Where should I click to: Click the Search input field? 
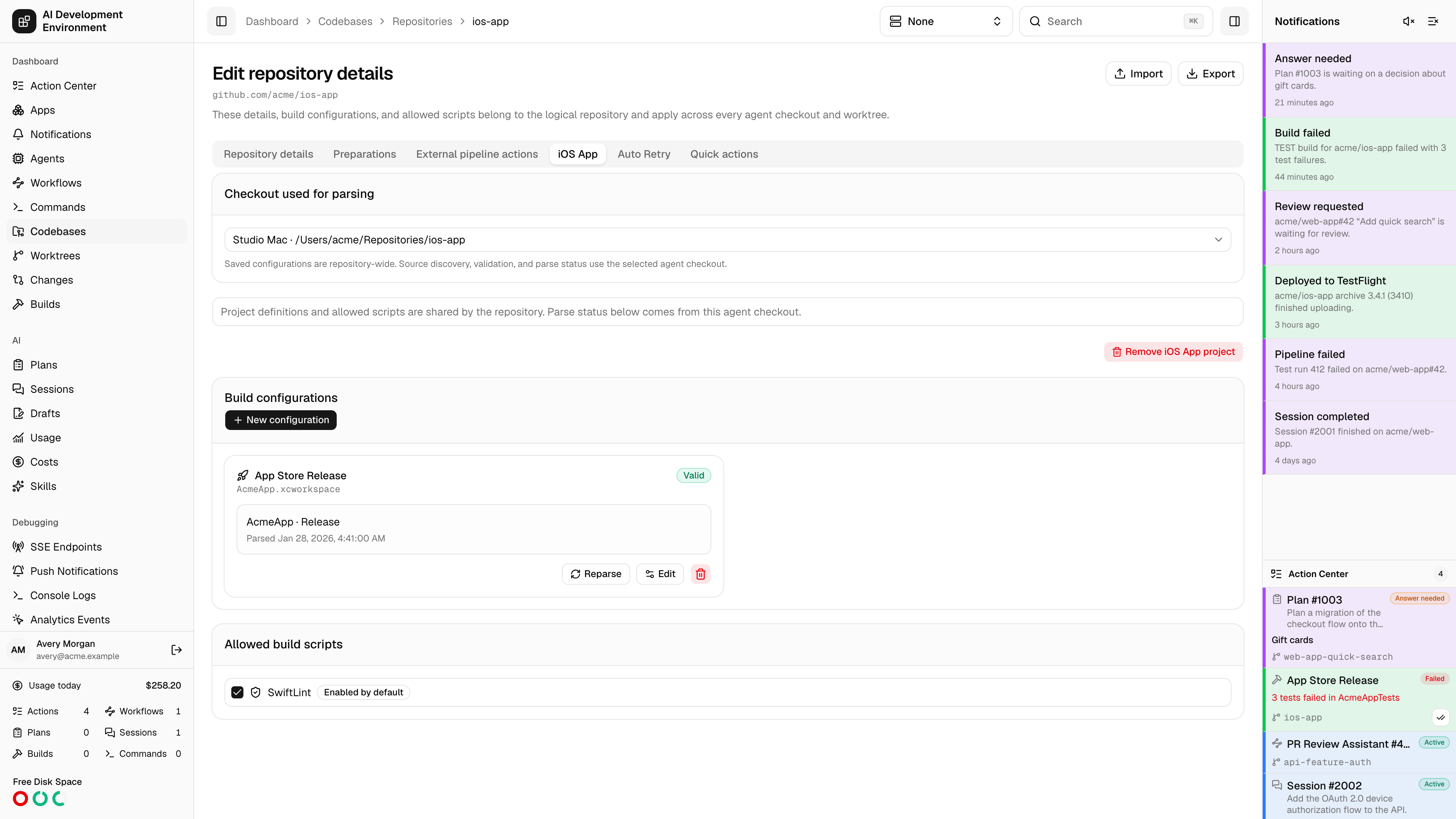point(1116,22)
